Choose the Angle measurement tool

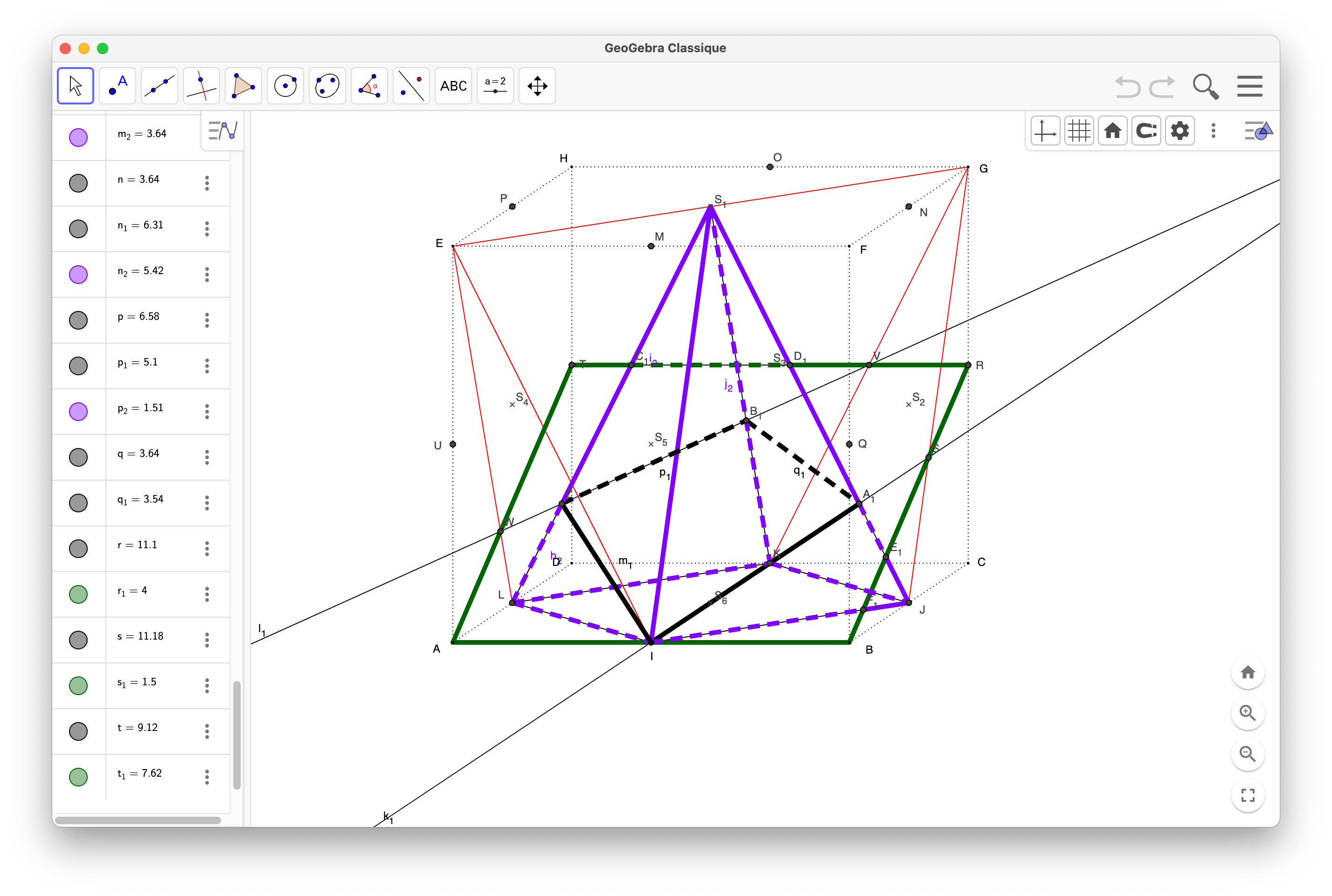(x=369, y=86)
